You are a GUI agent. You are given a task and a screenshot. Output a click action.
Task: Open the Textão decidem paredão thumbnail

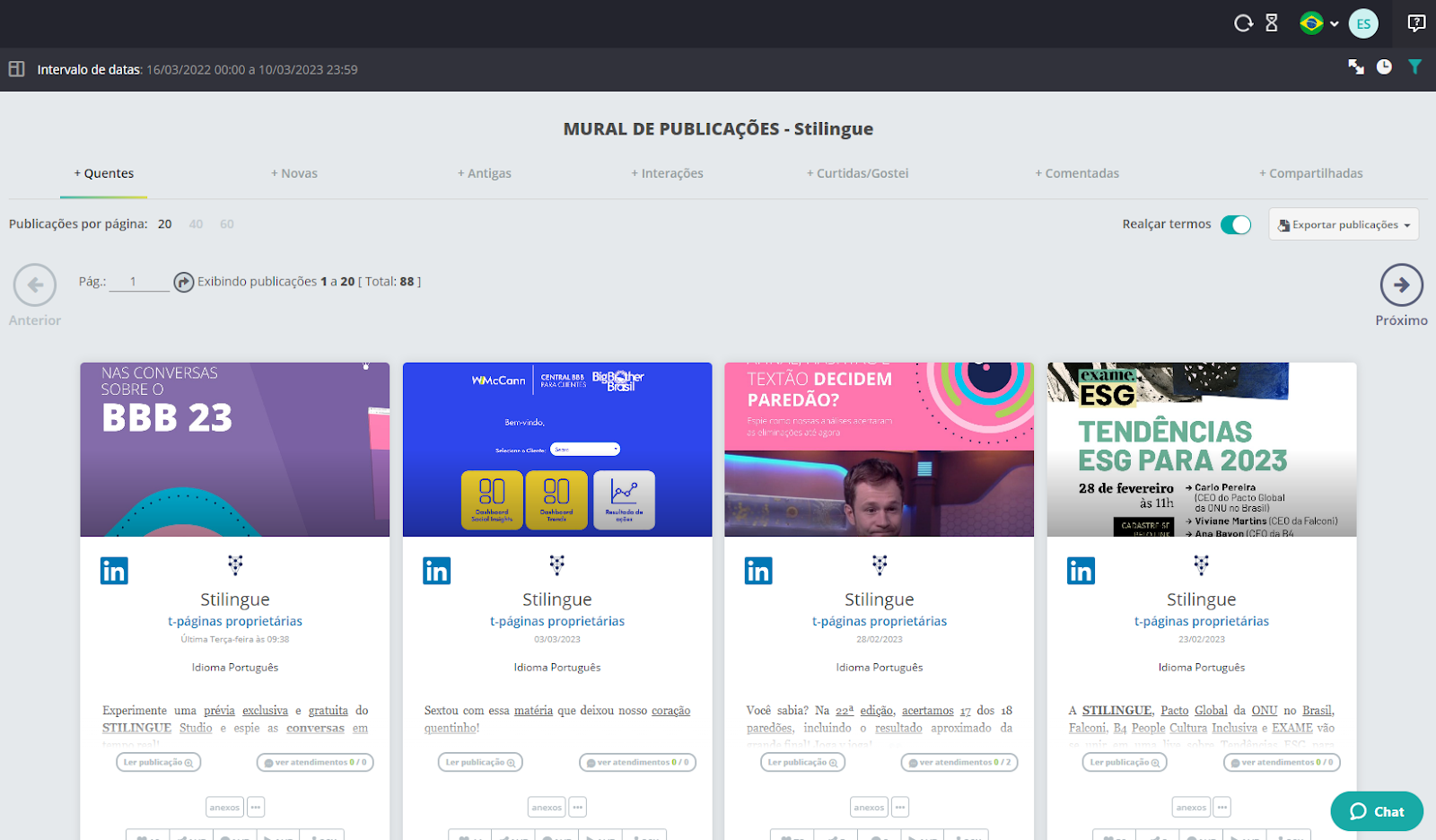pyautogui.click(x=879, y=450)
